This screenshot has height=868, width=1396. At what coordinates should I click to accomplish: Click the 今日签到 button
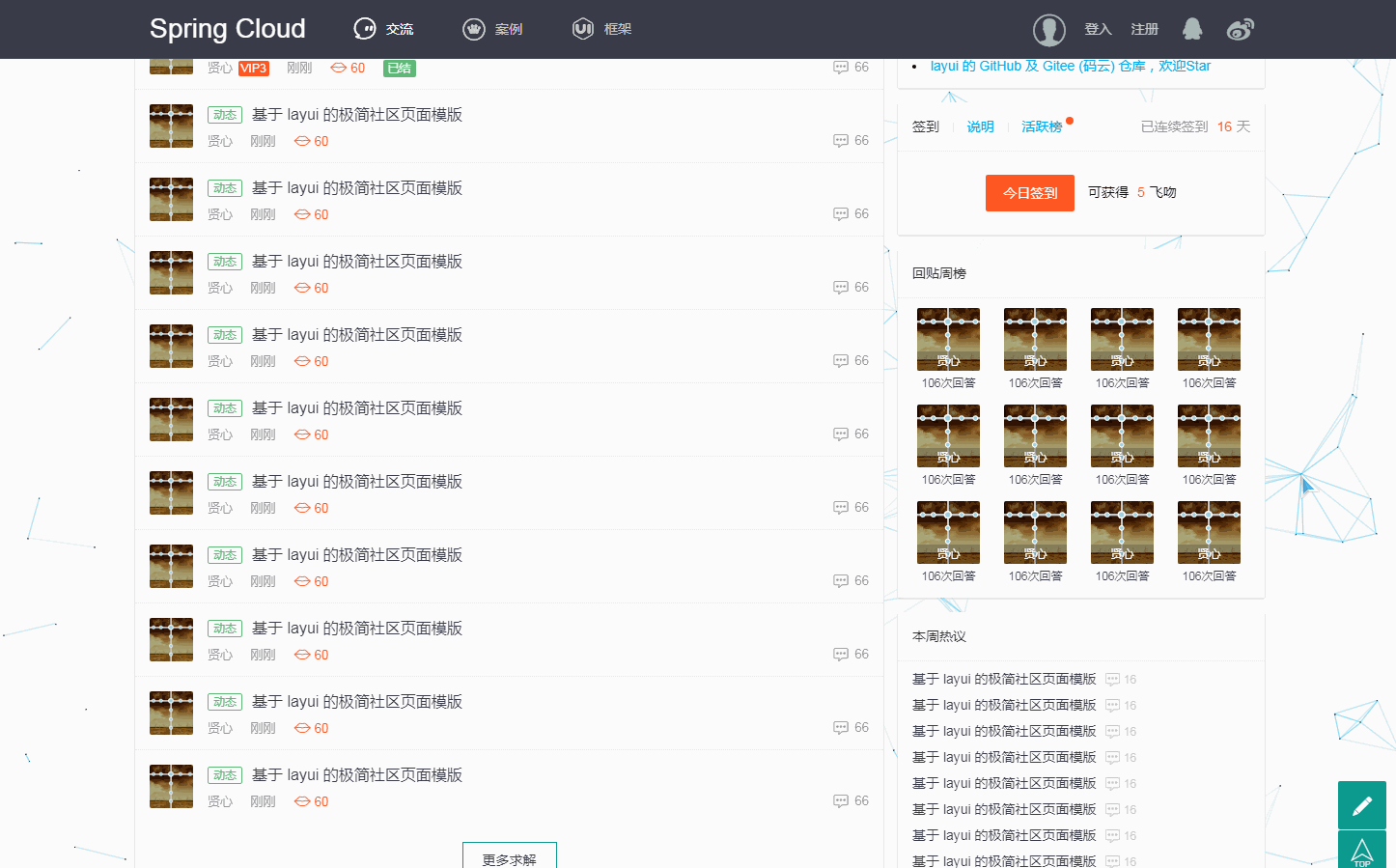pyautogui.click(x=1030, y=193)
